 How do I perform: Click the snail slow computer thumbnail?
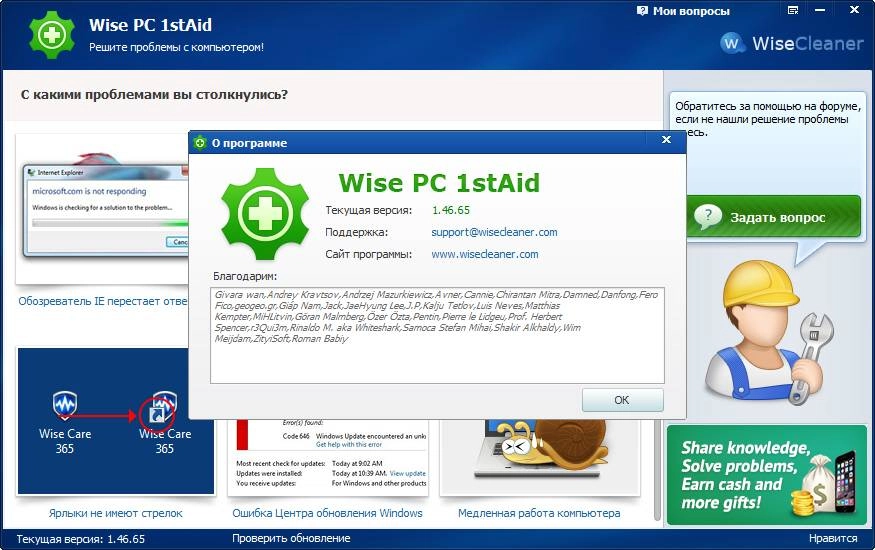pos(540,455)
